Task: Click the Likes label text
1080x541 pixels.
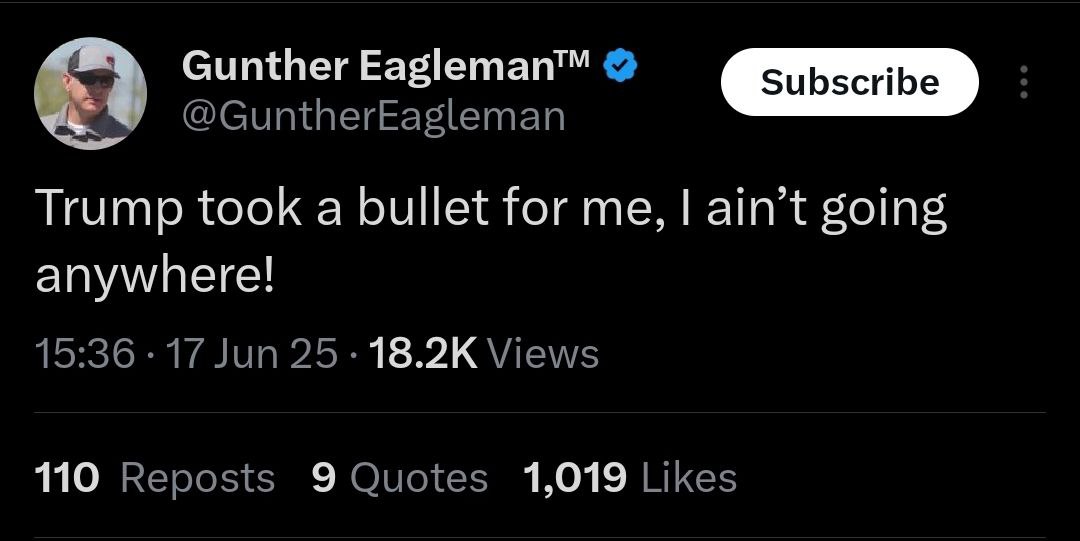Action: tap(688, 478)
